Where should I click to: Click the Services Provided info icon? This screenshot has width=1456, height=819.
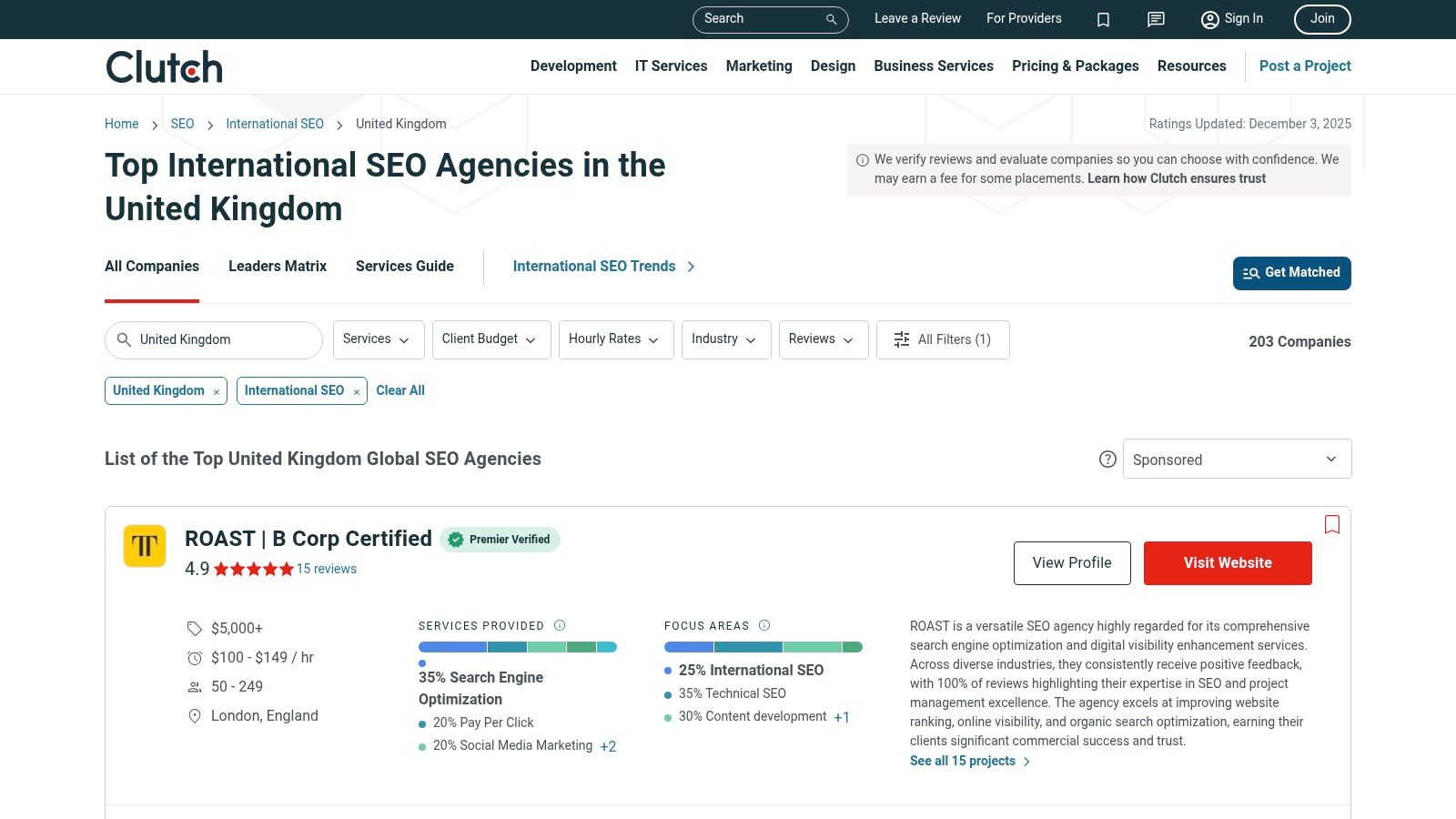[560, 625]
